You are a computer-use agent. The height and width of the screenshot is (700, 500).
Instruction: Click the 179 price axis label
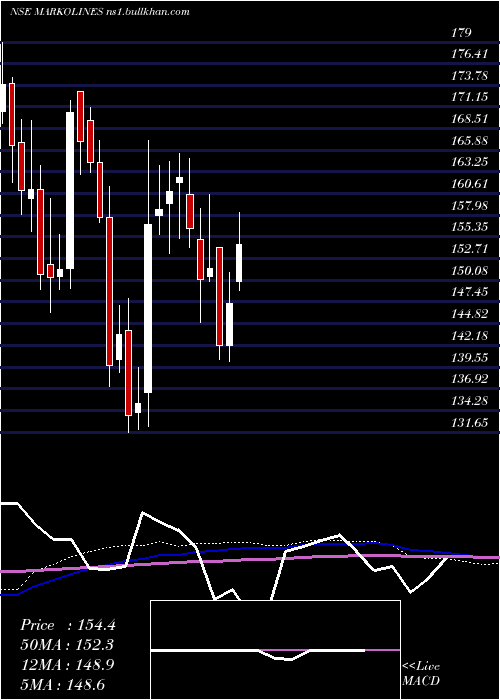pos(462,33)
